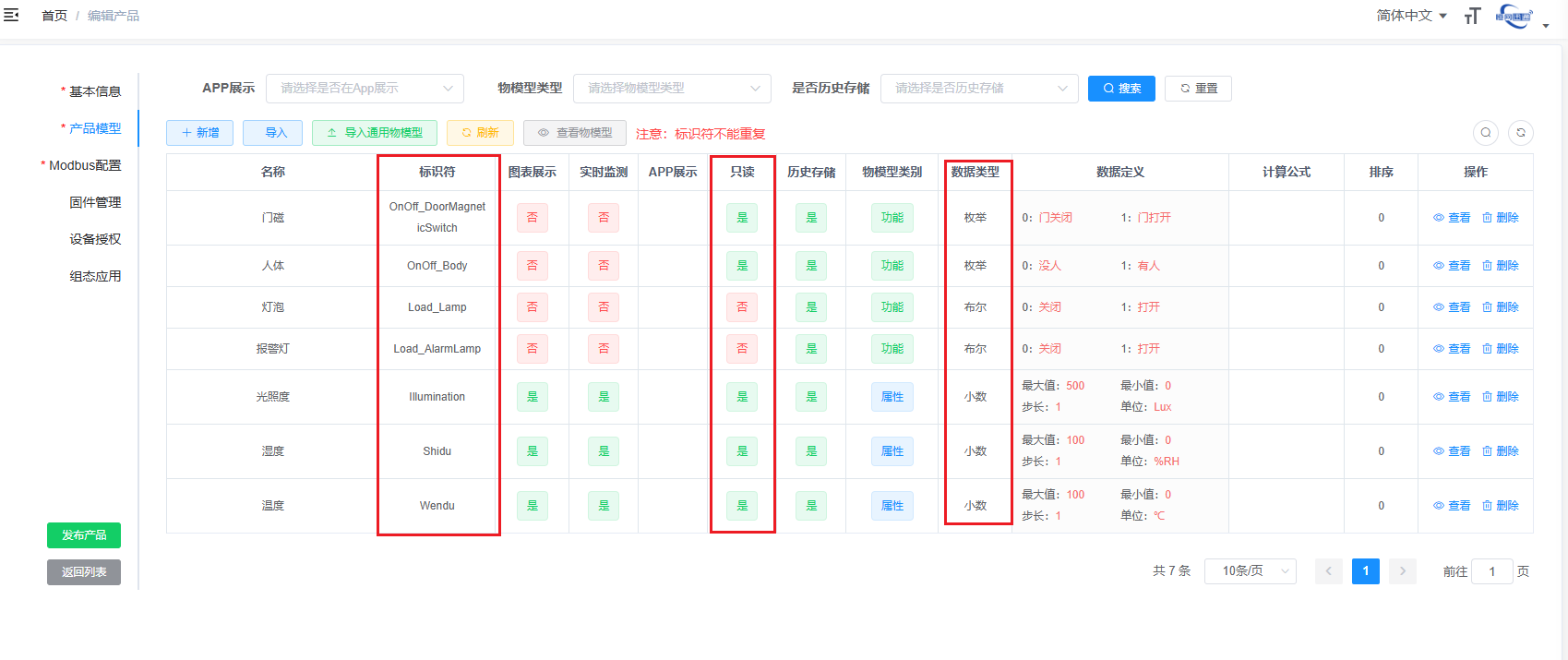Click the round refresh icon above table
1568x660 pixels.
[1520, 133]
